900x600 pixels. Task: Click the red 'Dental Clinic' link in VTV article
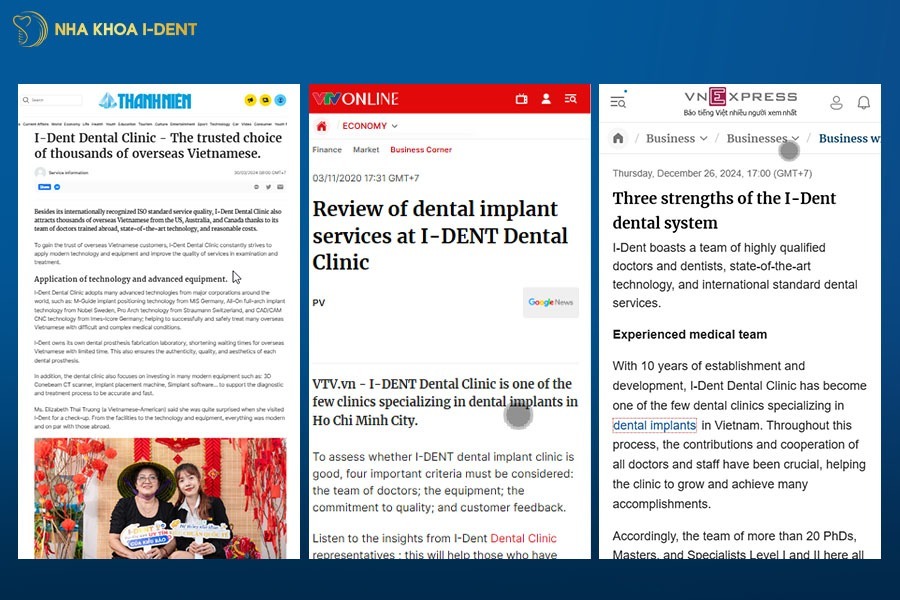(x=523, y=538)
